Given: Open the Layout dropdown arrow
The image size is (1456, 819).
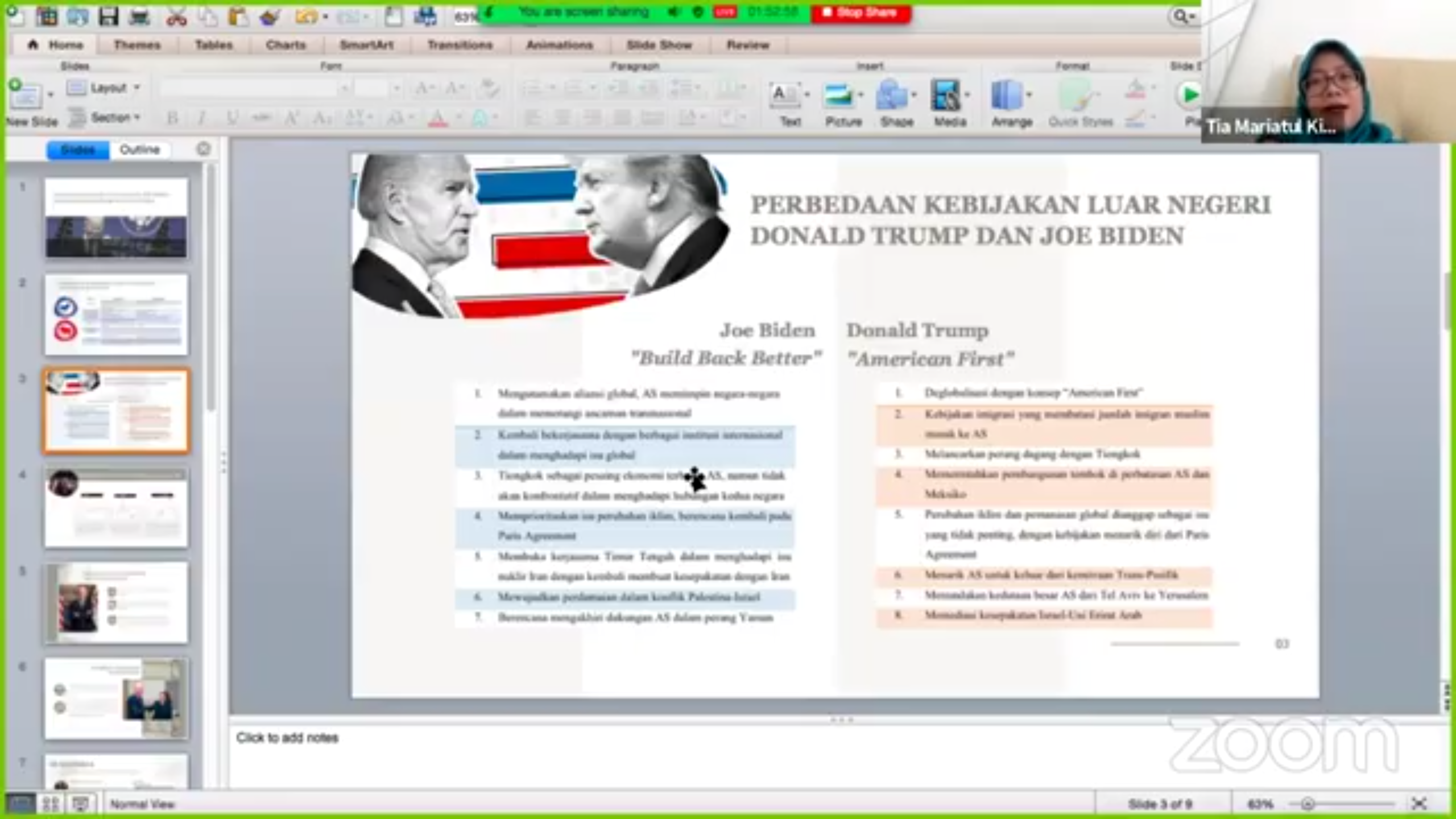Looking at the screenshot, I should point(137,88).
